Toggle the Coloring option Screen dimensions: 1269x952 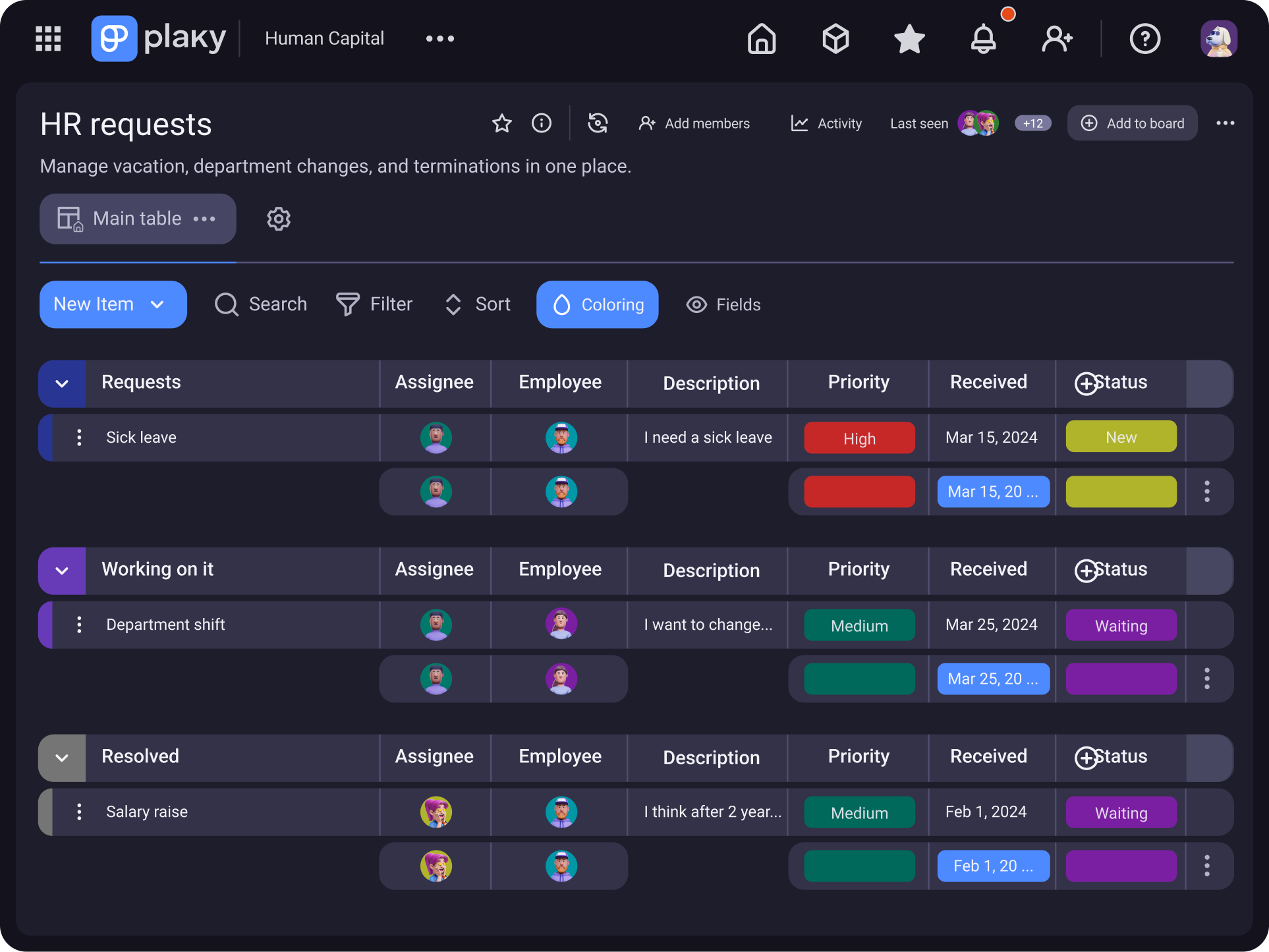598,304
